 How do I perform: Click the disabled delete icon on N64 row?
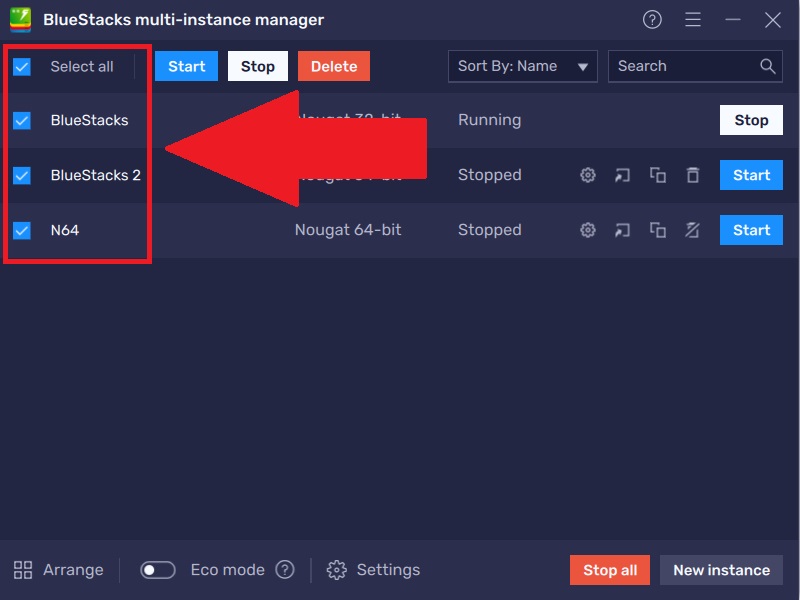692,230
